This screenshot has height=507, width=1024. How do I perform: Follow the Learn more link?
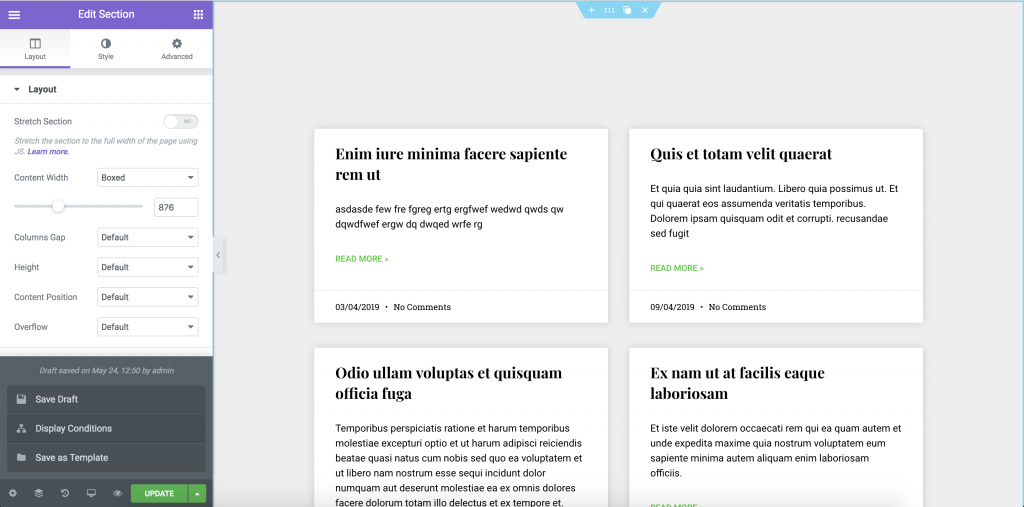pyautogui.click(x=48, y=152)
